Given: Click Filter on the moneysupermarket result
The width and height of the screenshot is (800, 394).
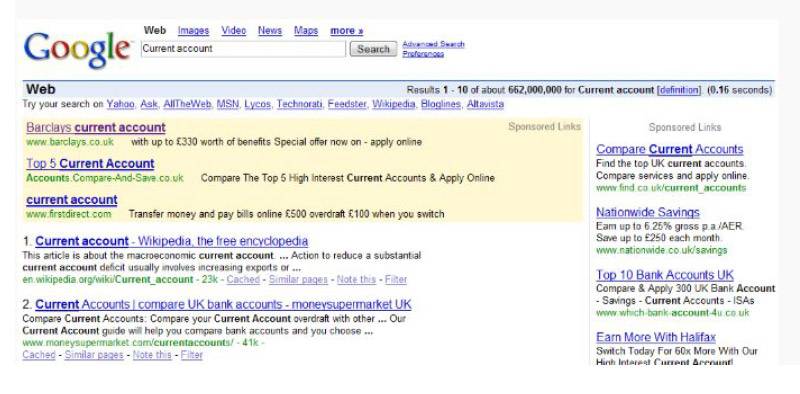Looking at the screenshot, I should pos(192,355).
